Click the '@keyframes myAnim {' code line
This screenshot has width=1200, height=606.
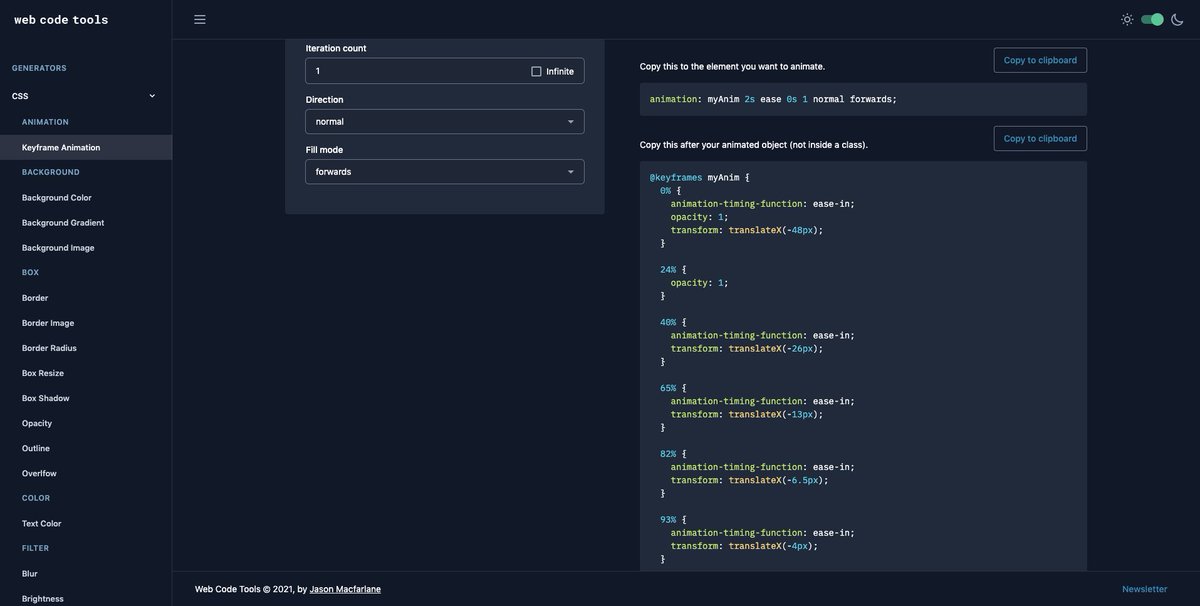(x=699, y=177)
